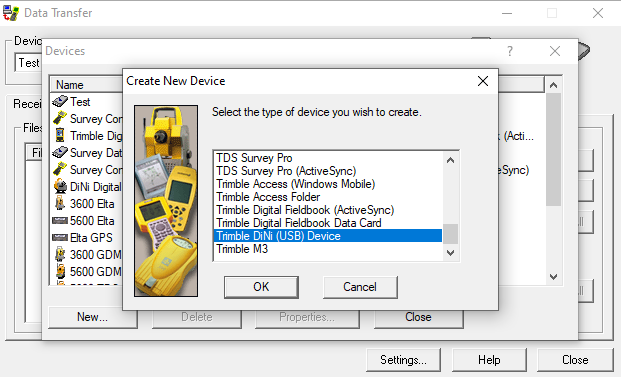621x377 pixels.
Task: Choose Trimble Access Folder entry
Action: pyautogui.click(x=328, y=197)
